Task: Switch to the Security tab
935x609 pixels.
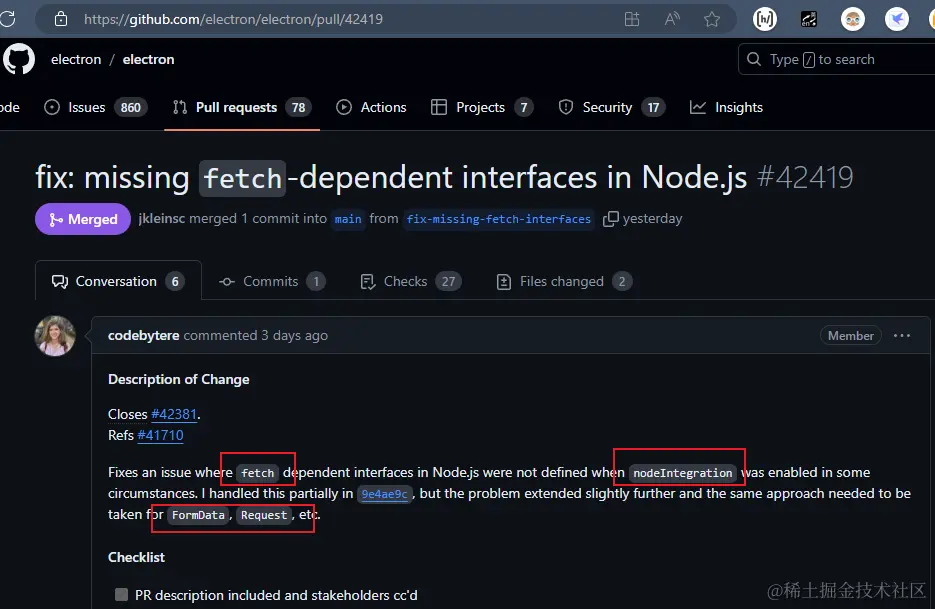Action: click(611, 107)
